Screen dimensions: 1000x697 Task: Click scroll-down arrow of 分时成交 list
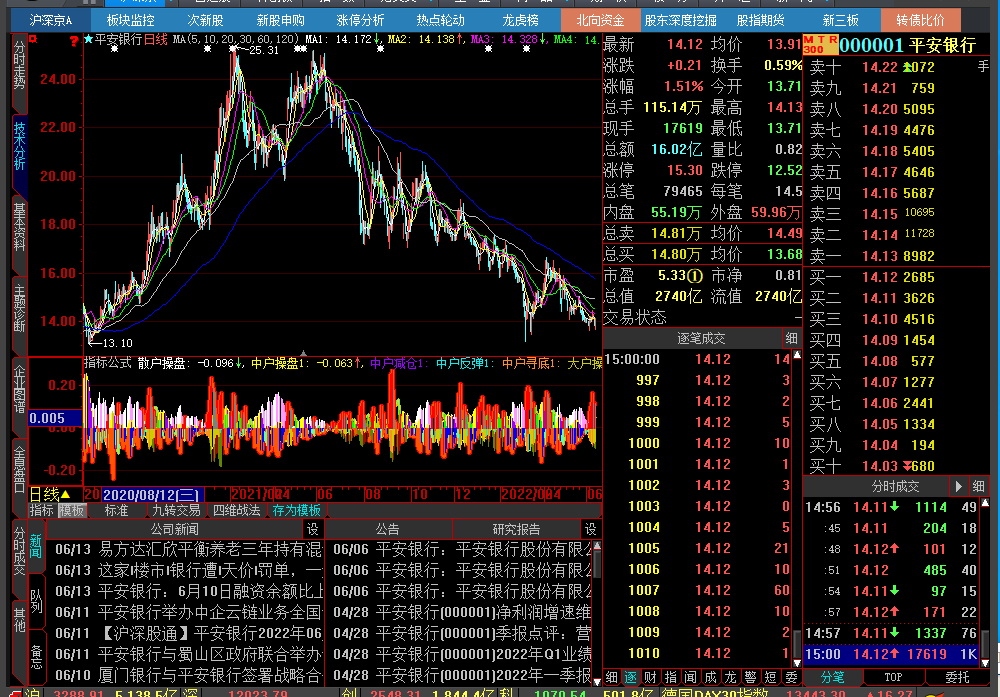[x=985, y=663]
